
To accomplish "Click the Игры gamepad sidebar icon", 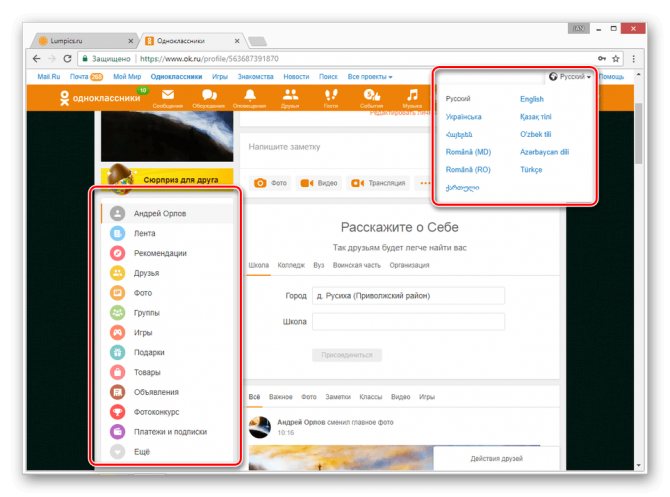I will coord(118,332).
